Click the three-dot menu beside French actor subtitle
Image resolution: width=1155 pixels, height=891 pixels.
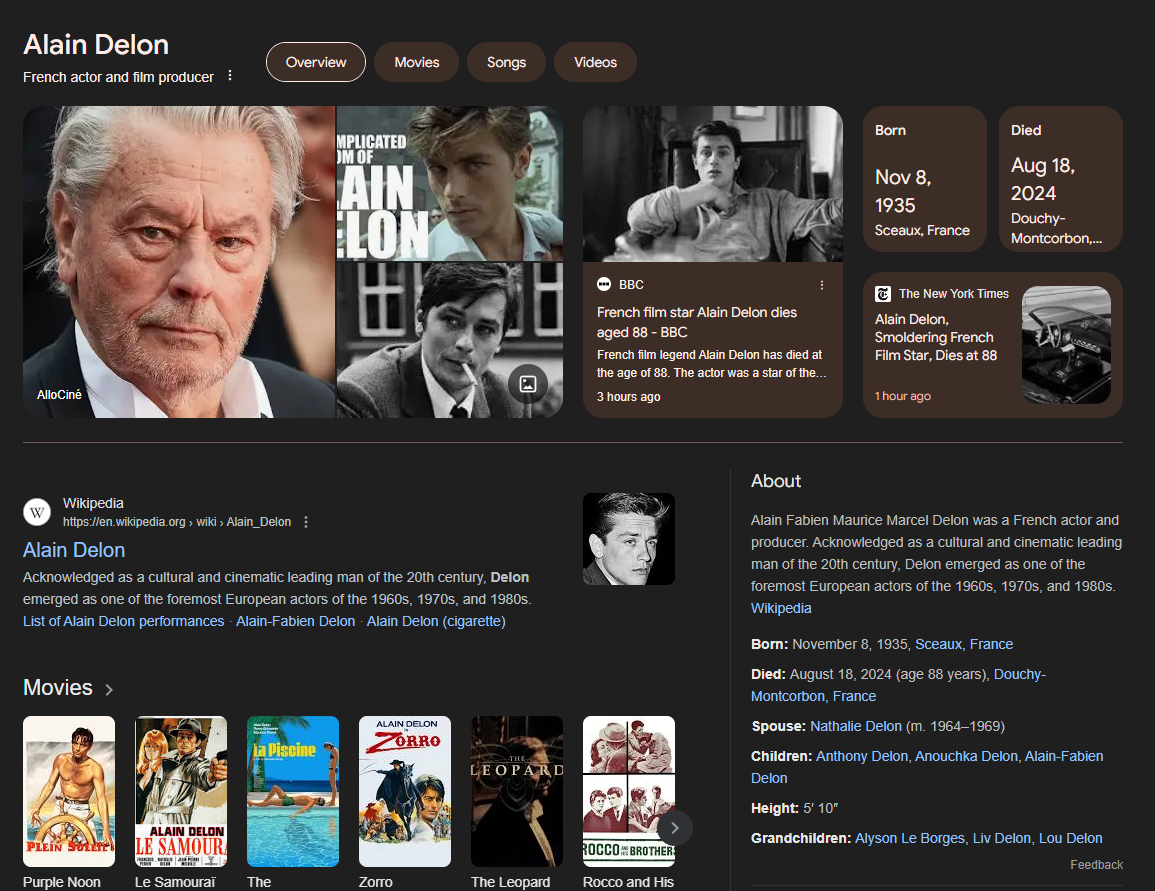(x=230, y=76)
